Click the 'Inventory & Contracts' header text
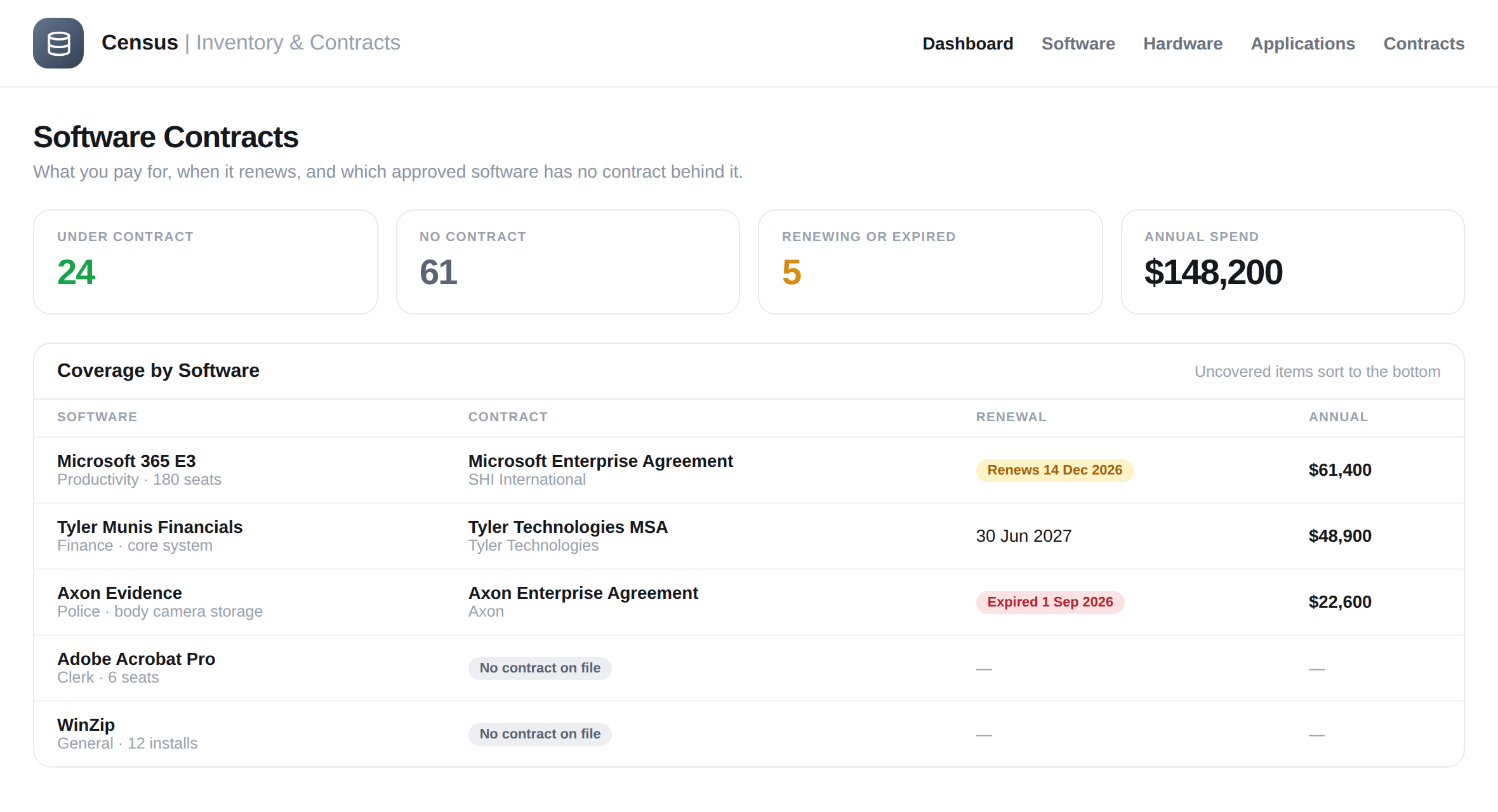The height and width of the screenshot is (812, 1498). point(298,43)
